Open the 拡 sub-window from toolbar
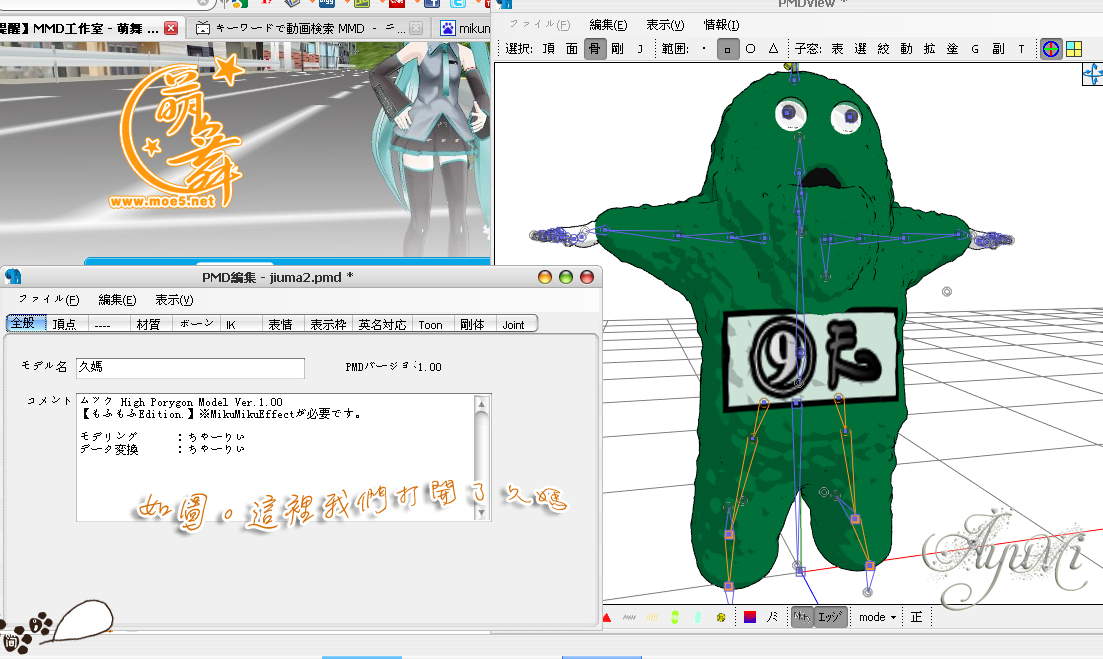Image resolution: width=1103 pixels, height=659 pixels. pyautogui.click(x=929, y=49)
